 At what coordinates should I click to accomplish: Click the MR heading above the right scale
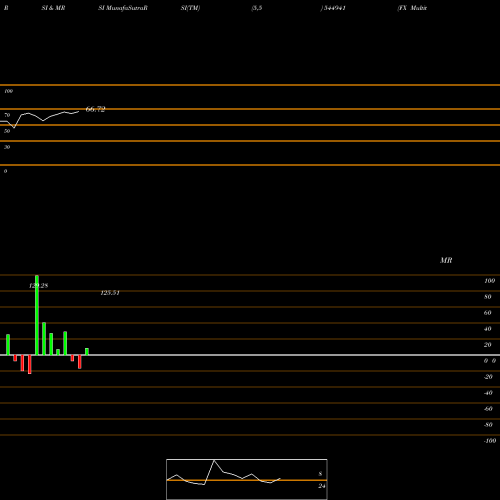[x=446, y=260]
